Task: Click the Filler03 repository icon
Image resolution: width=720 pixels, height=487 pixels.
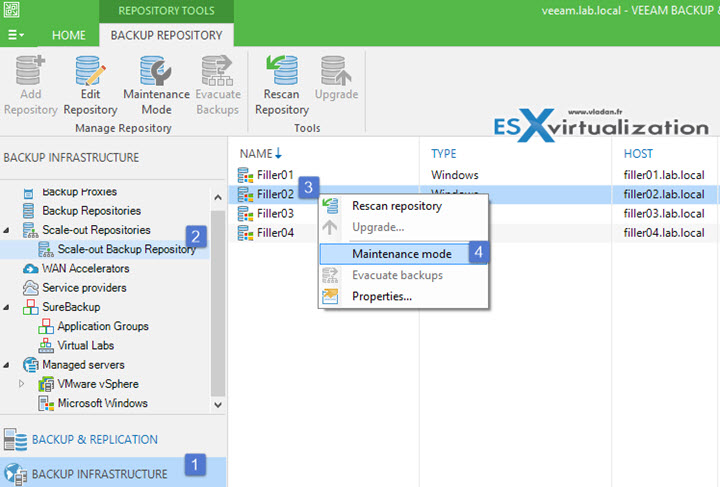Action: (x=246, y=213)
